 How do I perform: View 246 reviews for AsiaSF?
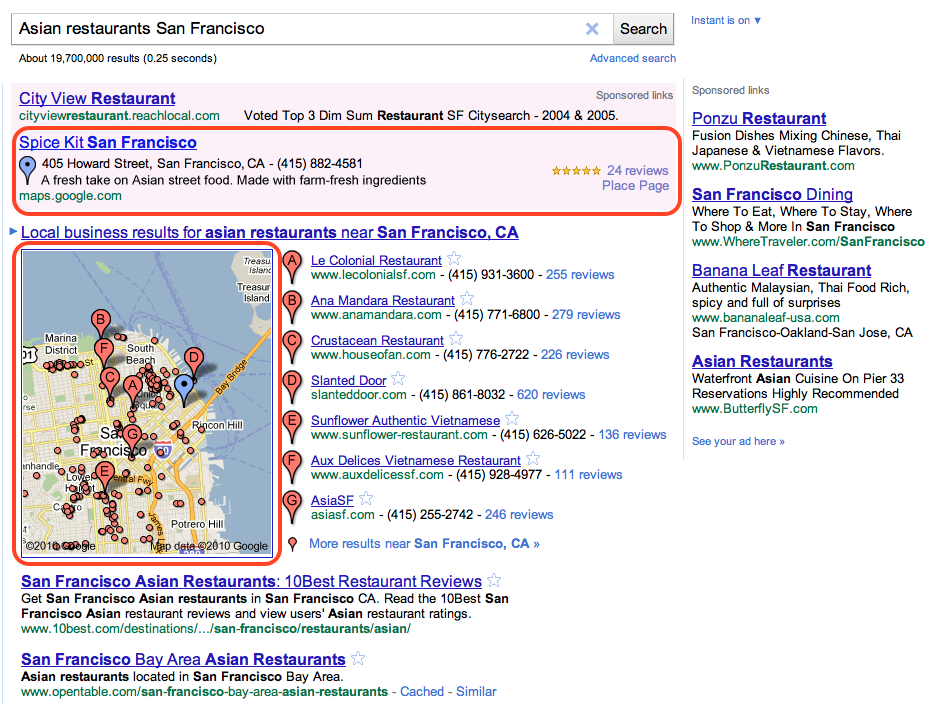pyautogui.click(x=519, y=514)
